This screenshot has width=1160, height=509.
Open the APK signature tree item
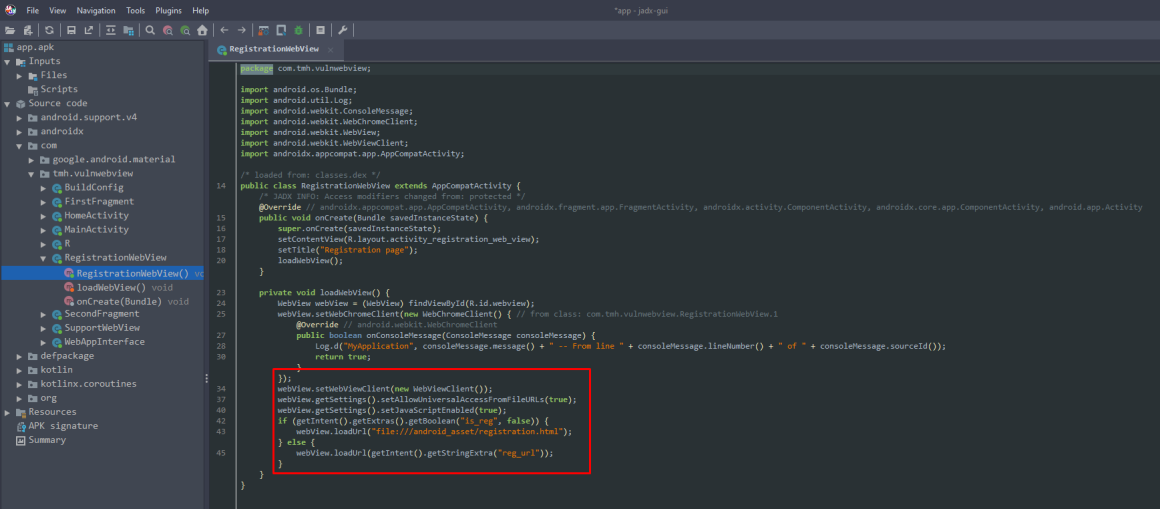pyautogui.click(x=57, y=426)
